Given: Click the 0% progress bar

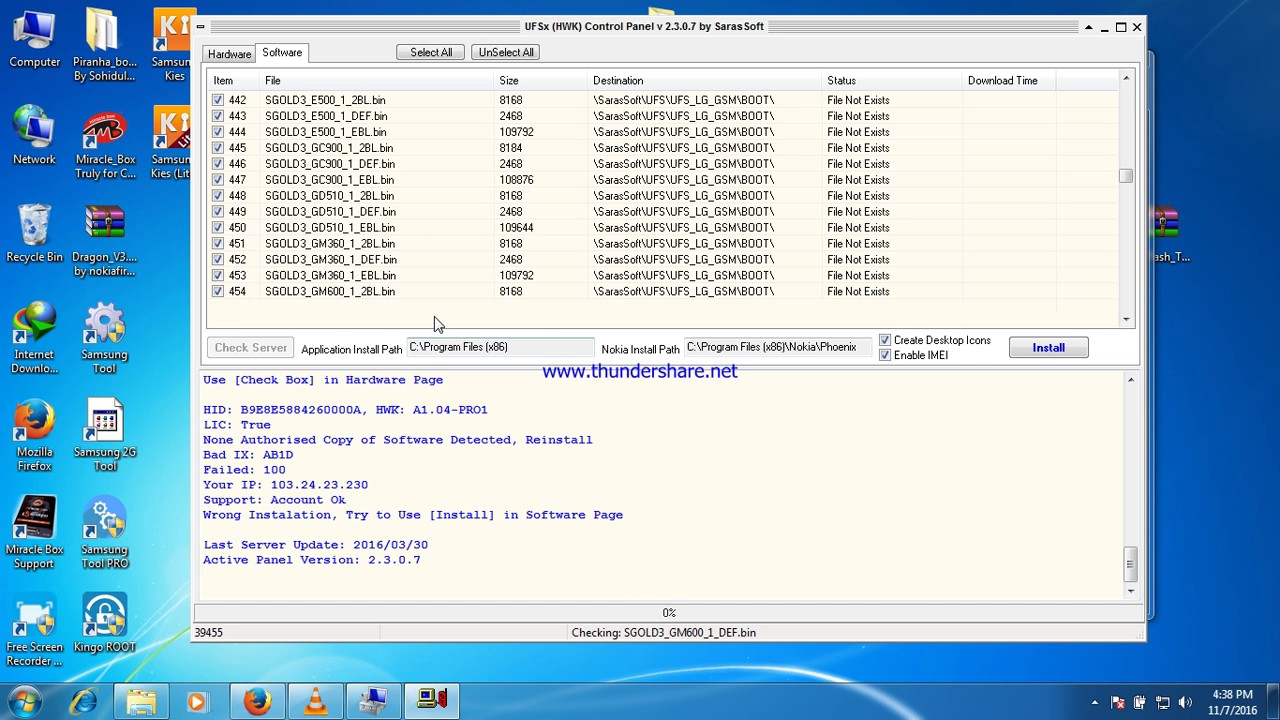Looking at the screenshot, I should [x=669, y=612].
